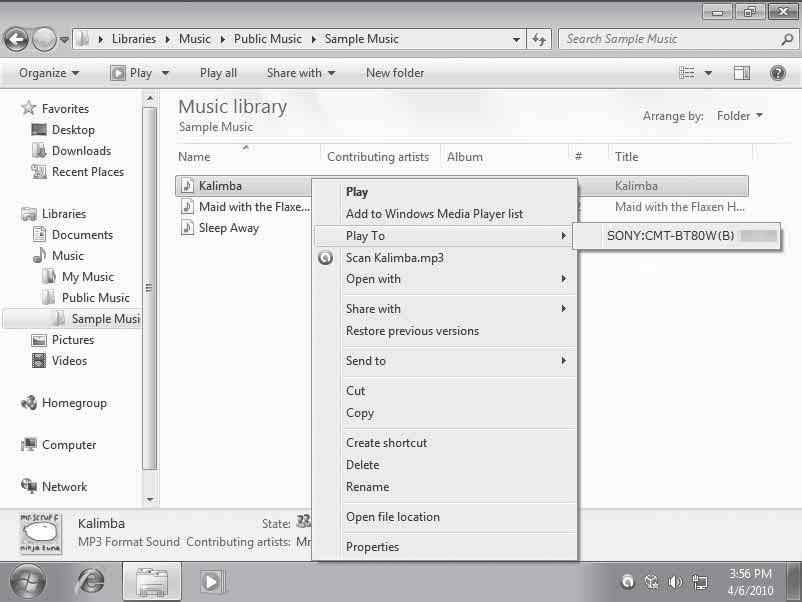Viewport: 802px width, 602px height.
Task: Choose Open file location
Action: [445, 517]
